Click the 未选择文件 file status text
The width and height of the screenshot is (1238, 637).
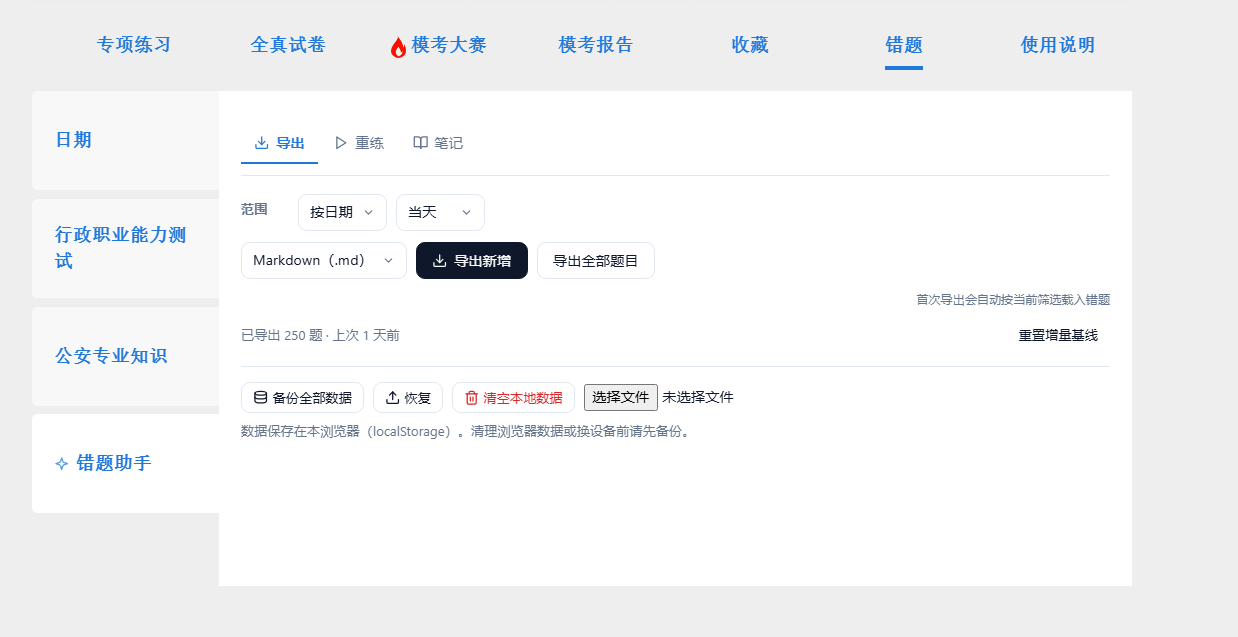[698, 397]
